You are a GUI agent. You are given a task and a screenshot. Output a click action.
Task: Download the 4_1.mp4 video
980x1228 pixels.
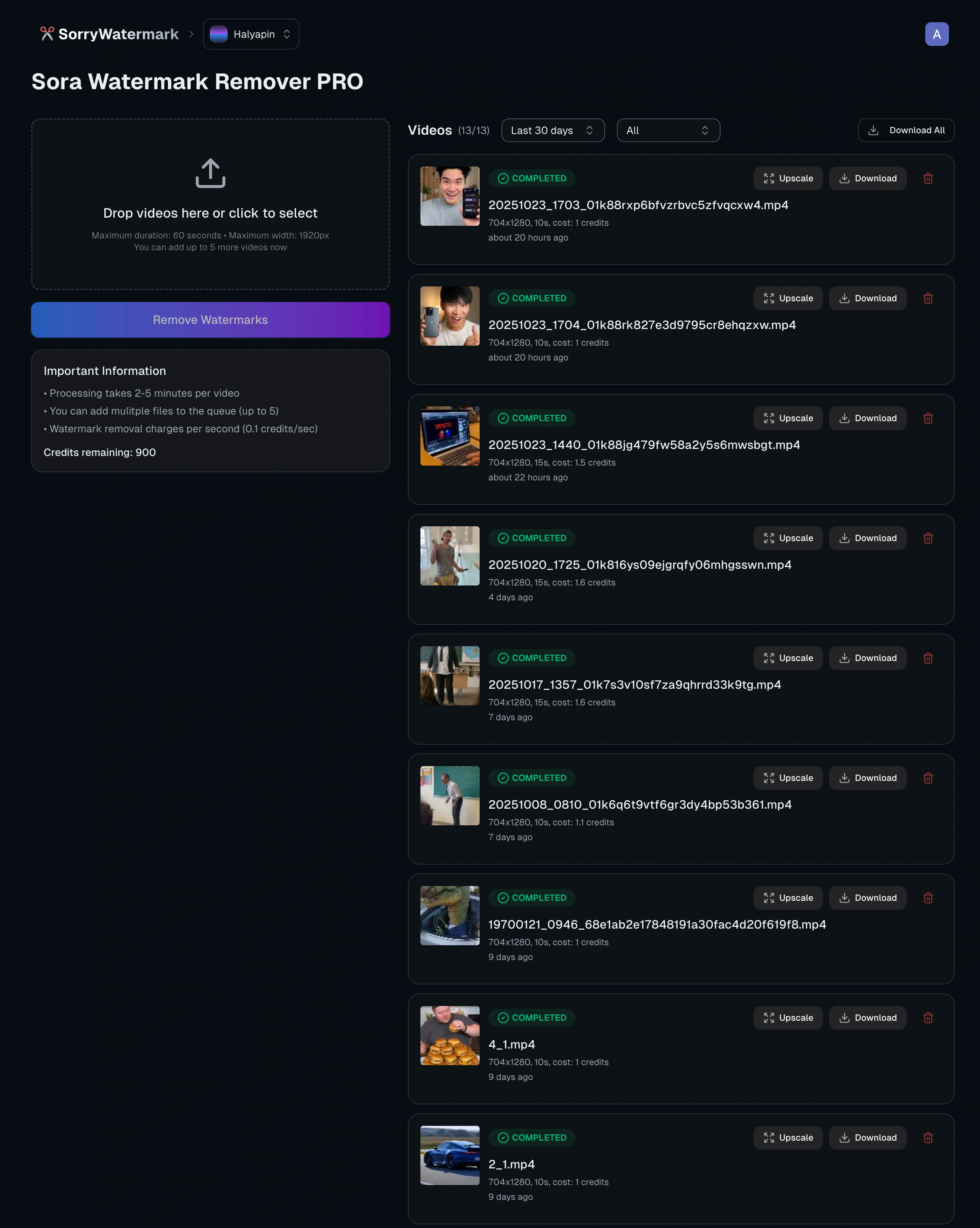pyautogui.click(x=867, y=1018)
